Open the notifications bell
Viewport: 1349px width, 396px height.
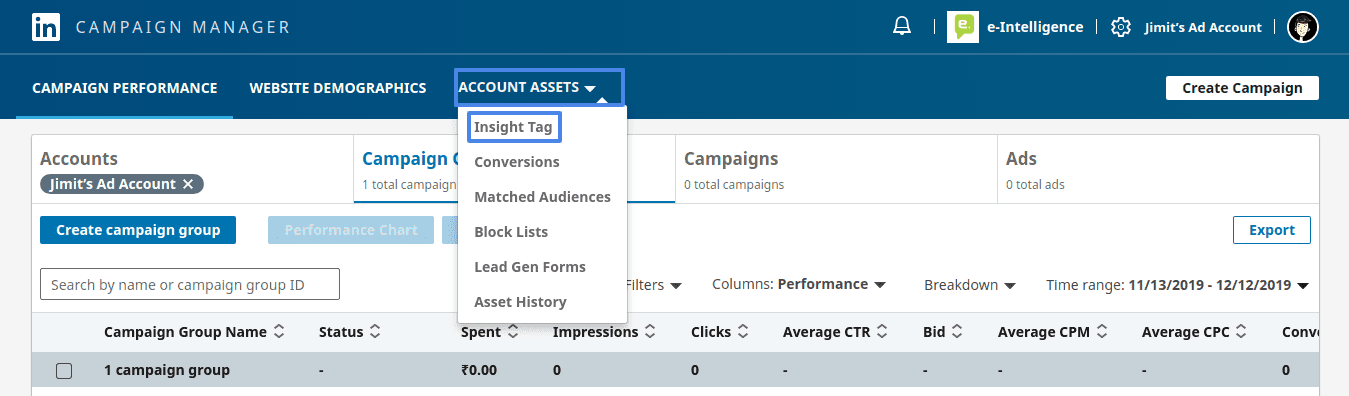902,27
